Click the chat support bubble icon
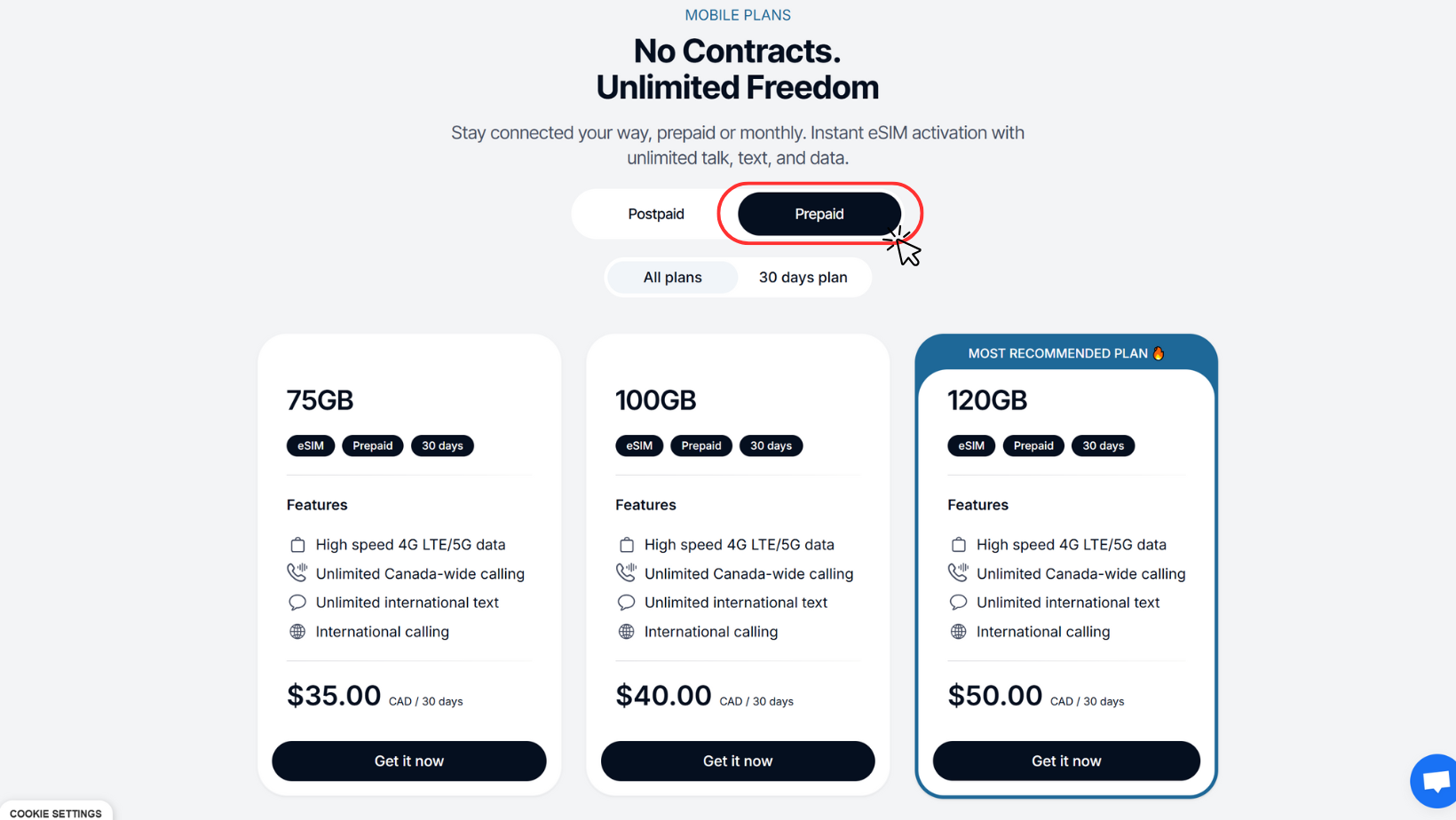 (1435, 782)
